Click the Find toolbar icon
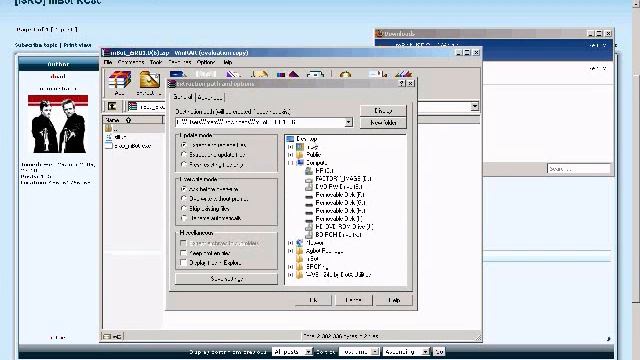 coord(260,74)
